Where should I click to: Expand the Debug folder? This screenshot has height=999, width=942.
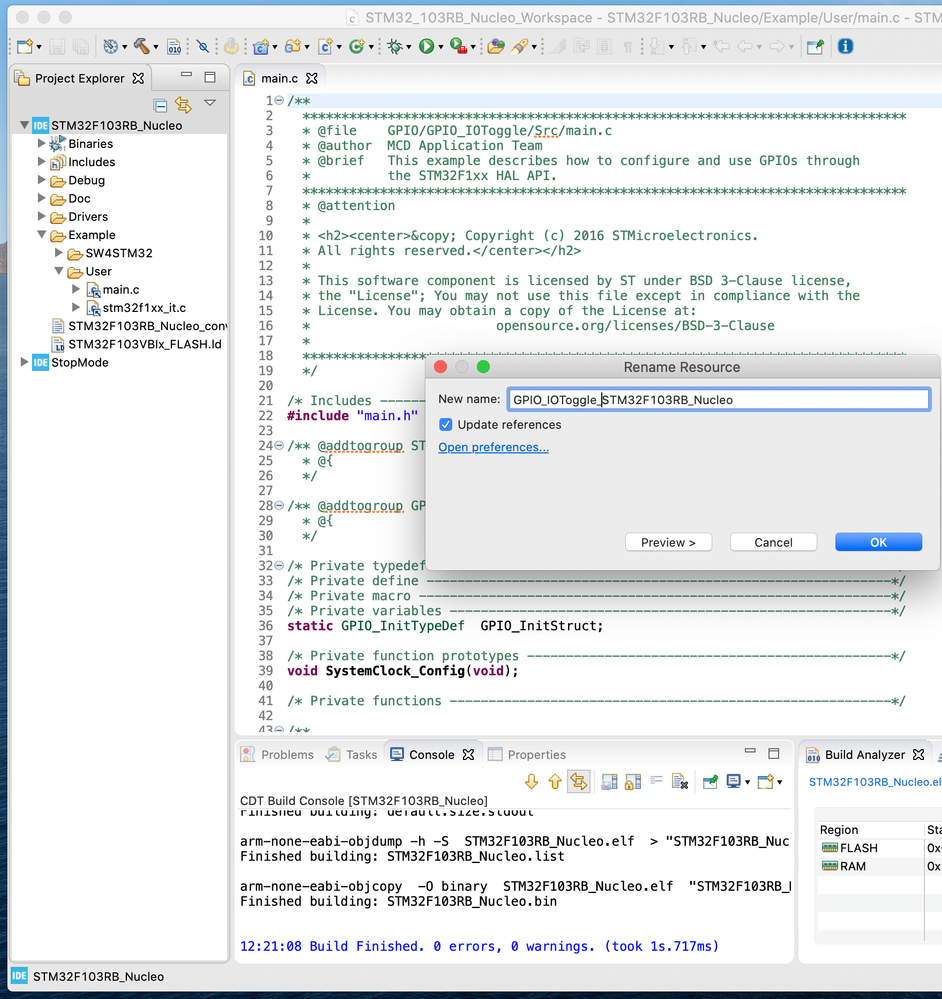41,180
